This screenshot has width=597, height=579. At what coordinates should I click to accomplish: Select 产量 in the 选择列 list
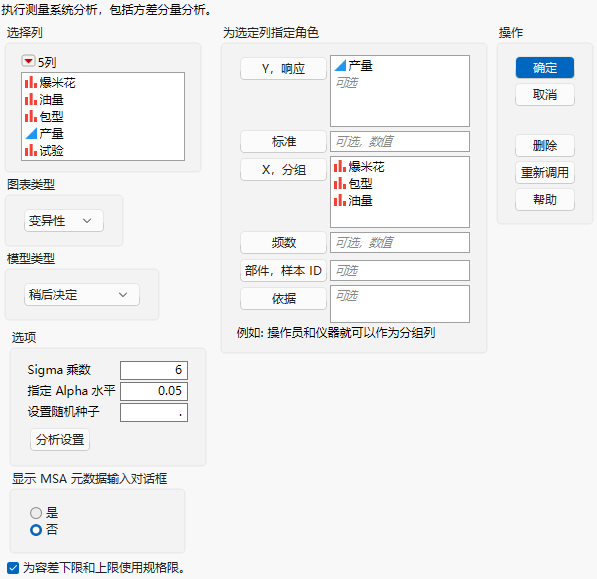point(51,134)
